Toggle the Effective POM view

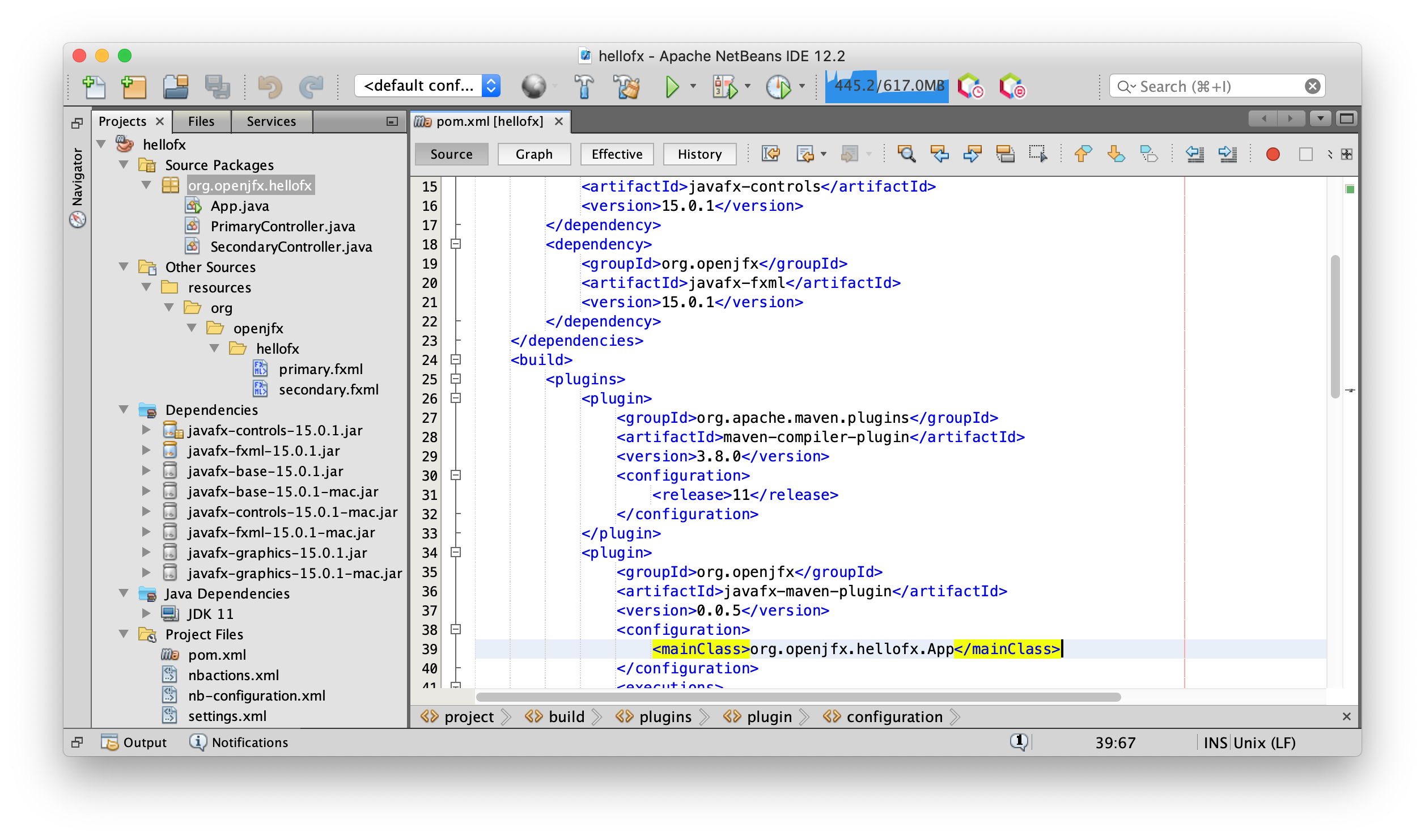point(617,154)
